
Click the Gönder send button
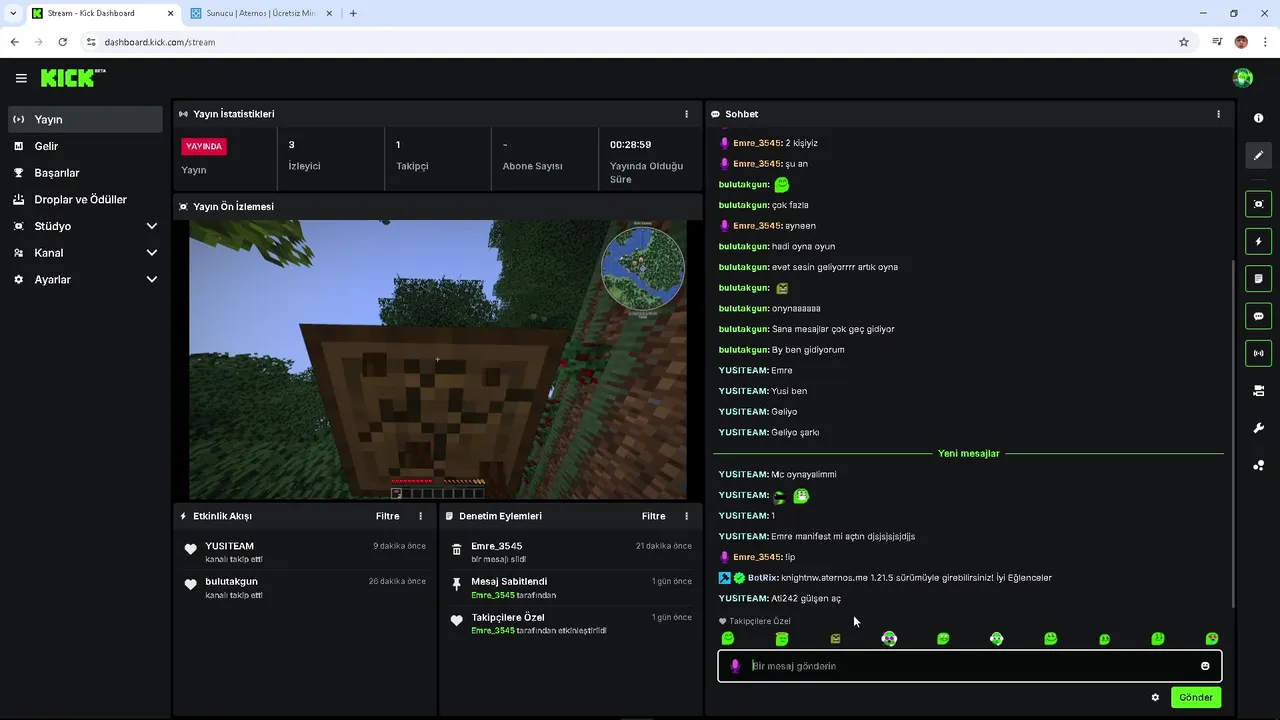click(1196, 697)
